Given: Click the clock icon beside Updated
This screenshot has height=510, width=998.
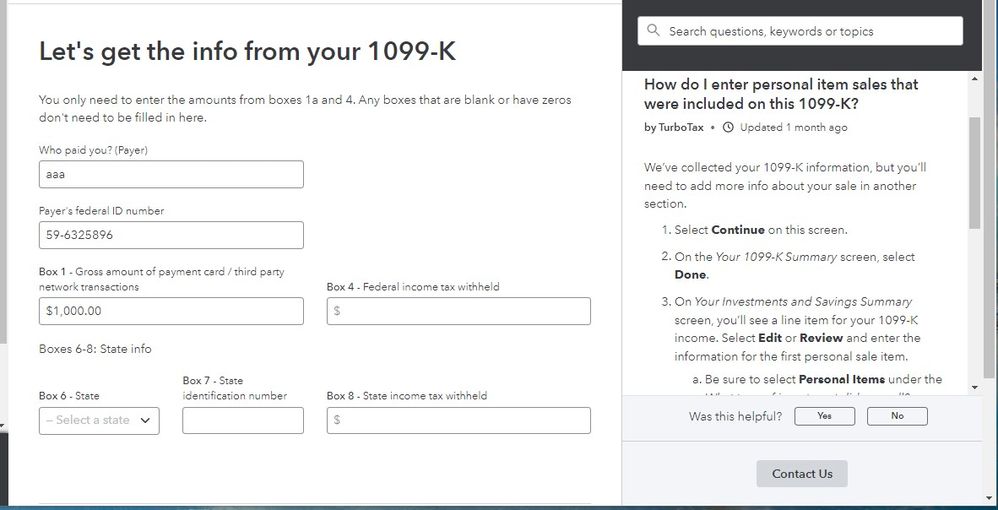Looking at the screenshot, I should pos(729,127).
